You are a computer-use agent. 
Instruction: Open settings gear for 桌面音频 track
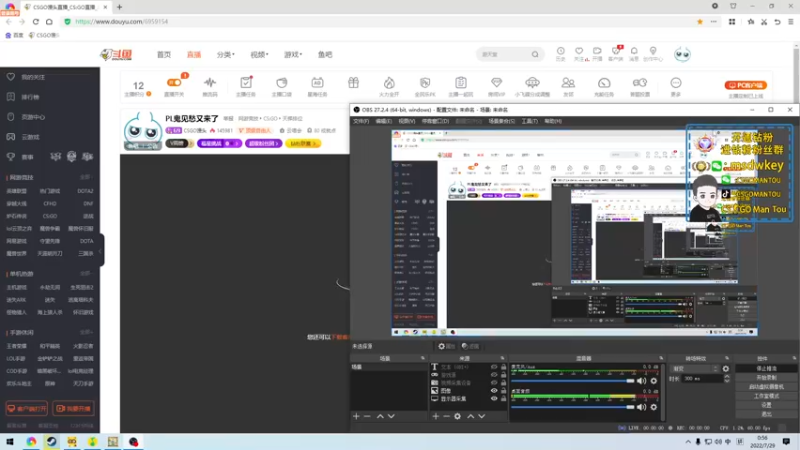[654, 407]
